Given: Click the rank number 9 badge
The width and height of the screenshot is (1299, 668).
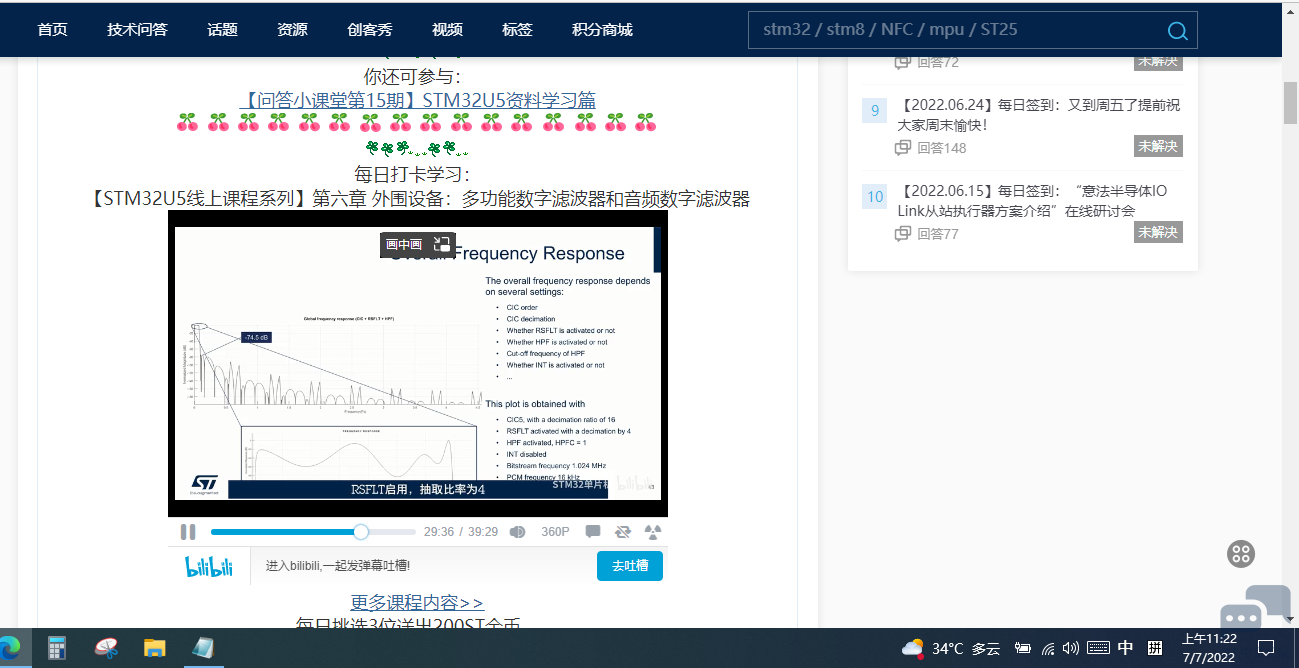Looking at the screenshot, I should [x=875, y=110].
